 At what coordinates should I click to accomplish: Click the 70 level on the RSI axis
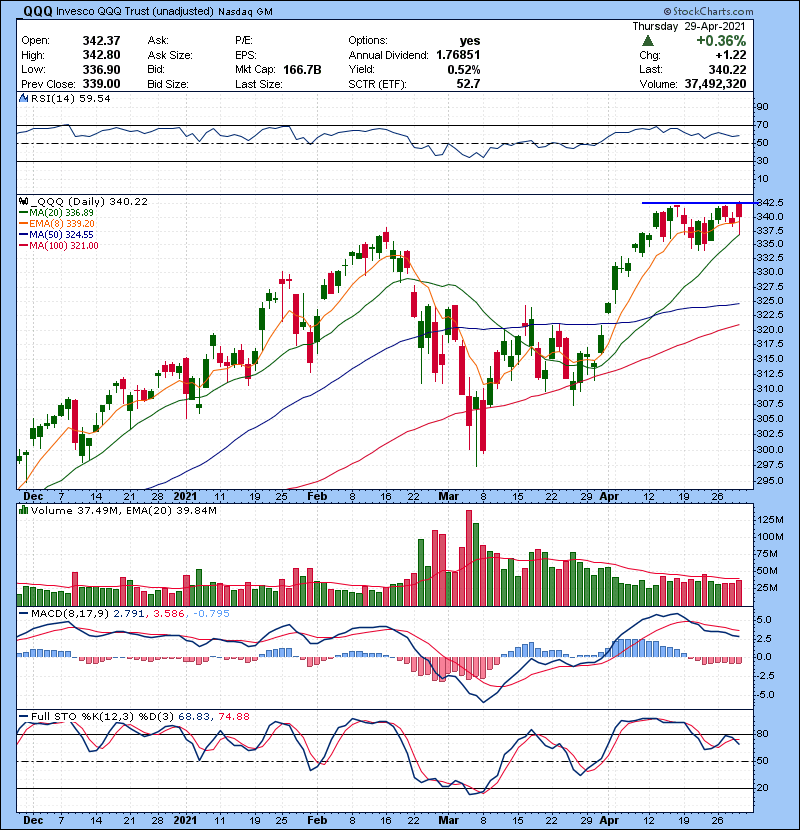762,125
